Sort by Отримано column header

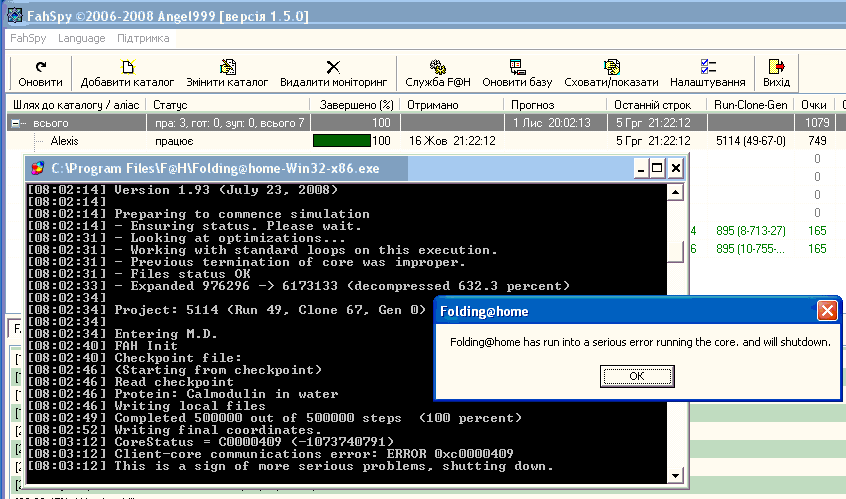(x=452, y=105)
